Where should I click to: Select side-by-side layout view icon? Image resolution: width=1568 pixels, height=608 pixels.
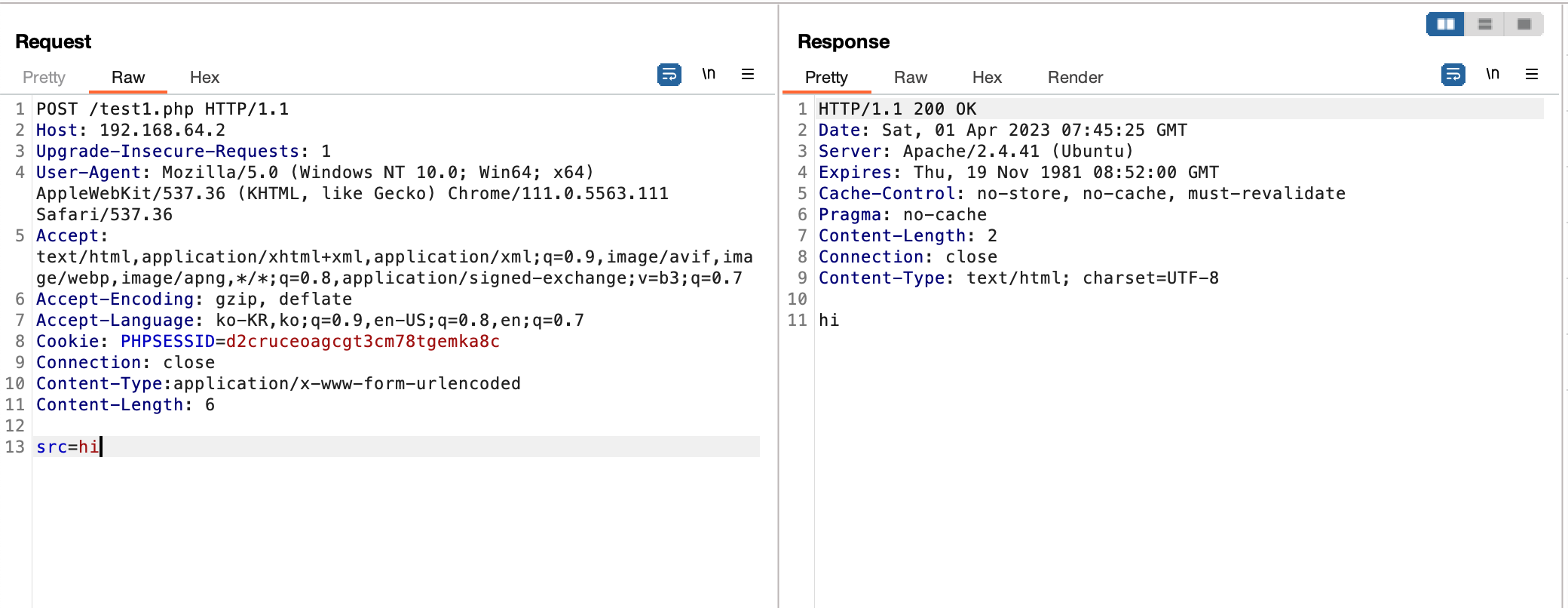[1445, 24]
